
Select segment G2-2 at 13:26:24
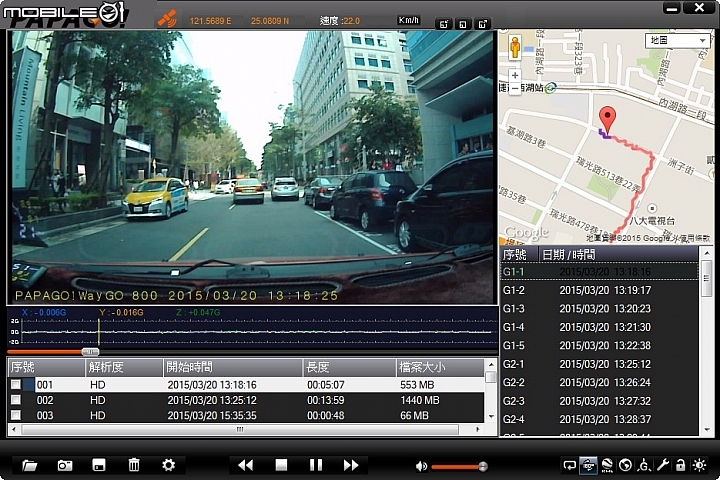(599, 383)
